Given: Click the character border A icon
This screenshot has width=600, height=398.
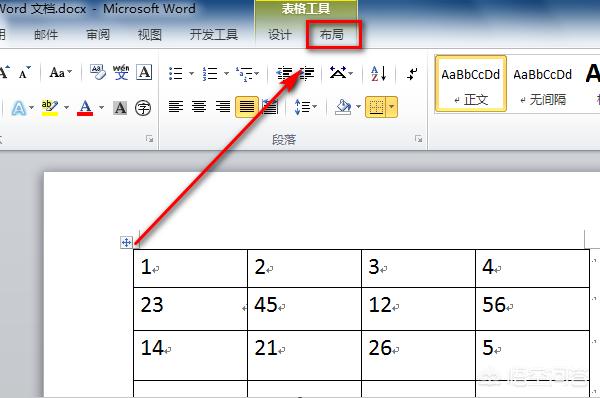Looking at the screenshot, I should coord(144,72).
